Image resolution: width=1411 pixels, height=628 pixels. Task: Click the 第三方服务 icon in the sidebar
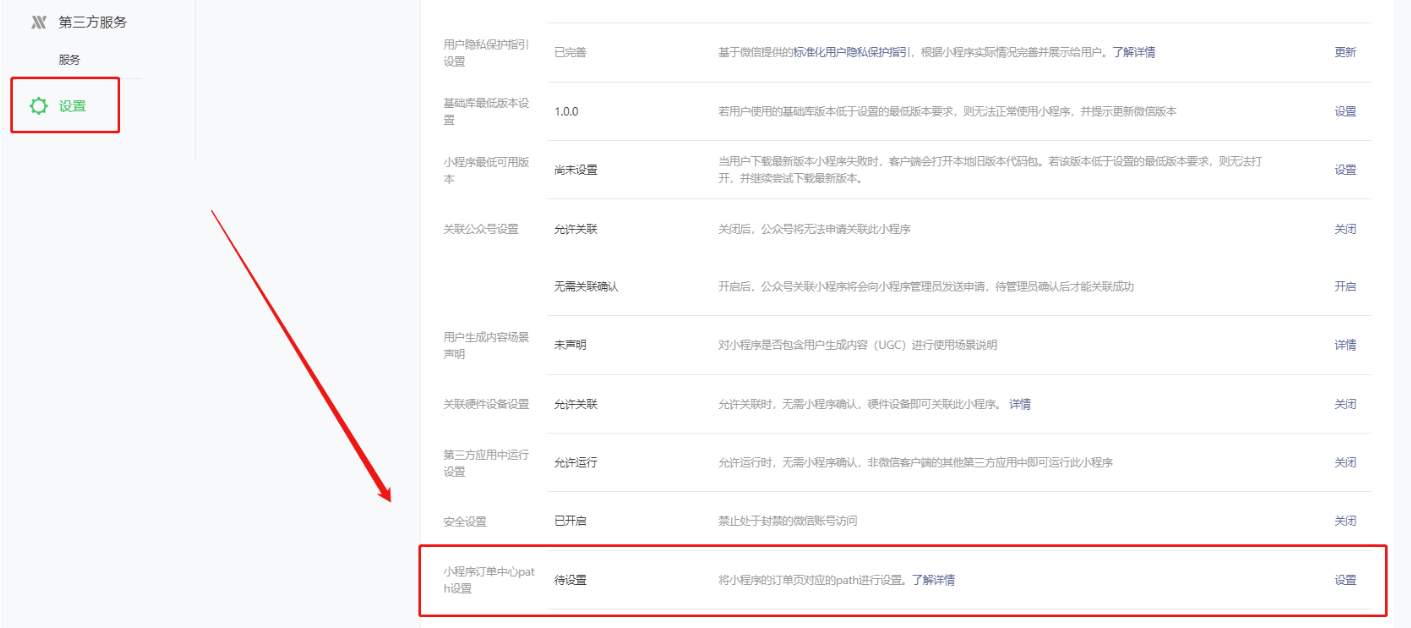coord(39,22)
